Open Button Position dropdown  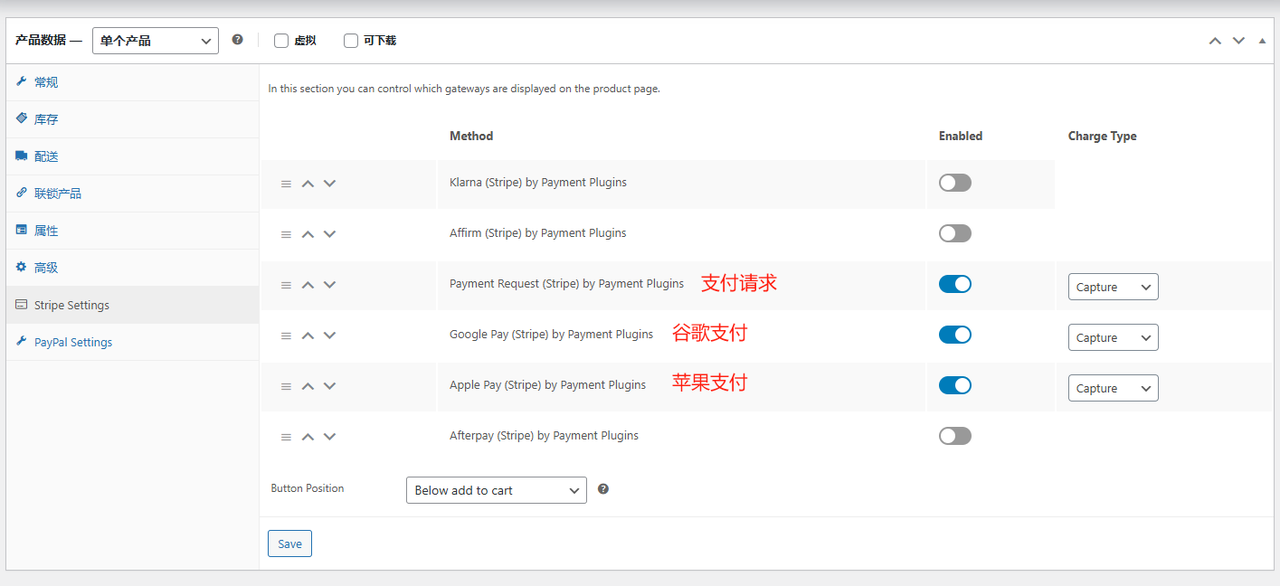(496, 490)
